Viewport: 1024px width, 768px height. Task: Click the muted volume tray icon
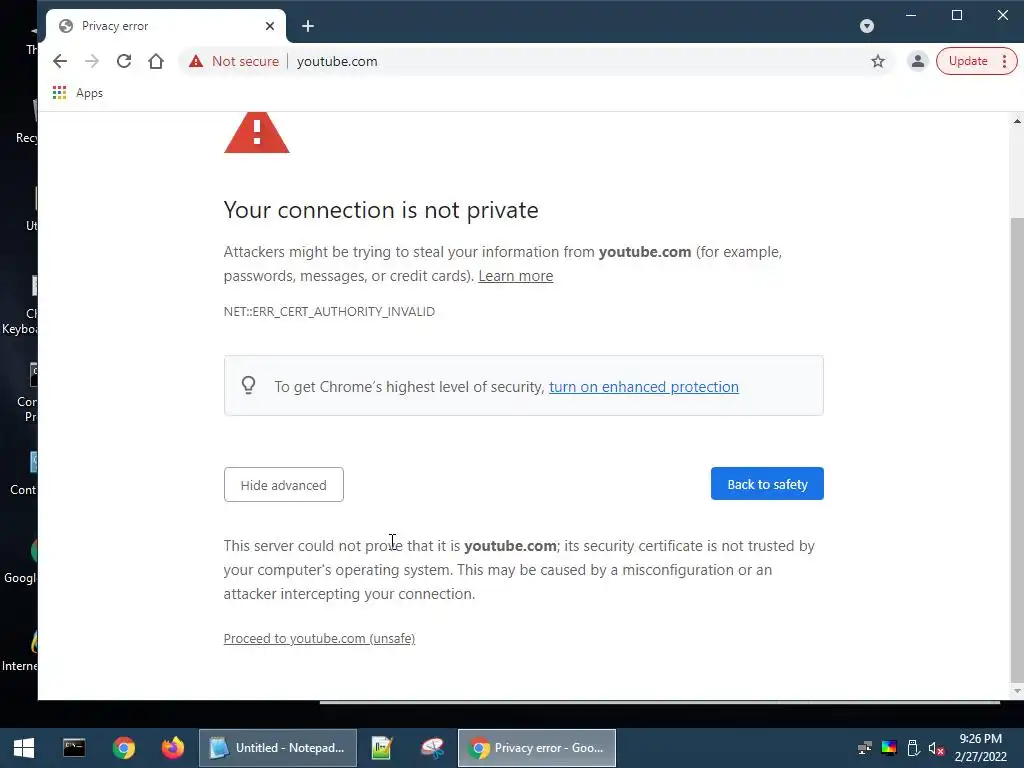936,748
